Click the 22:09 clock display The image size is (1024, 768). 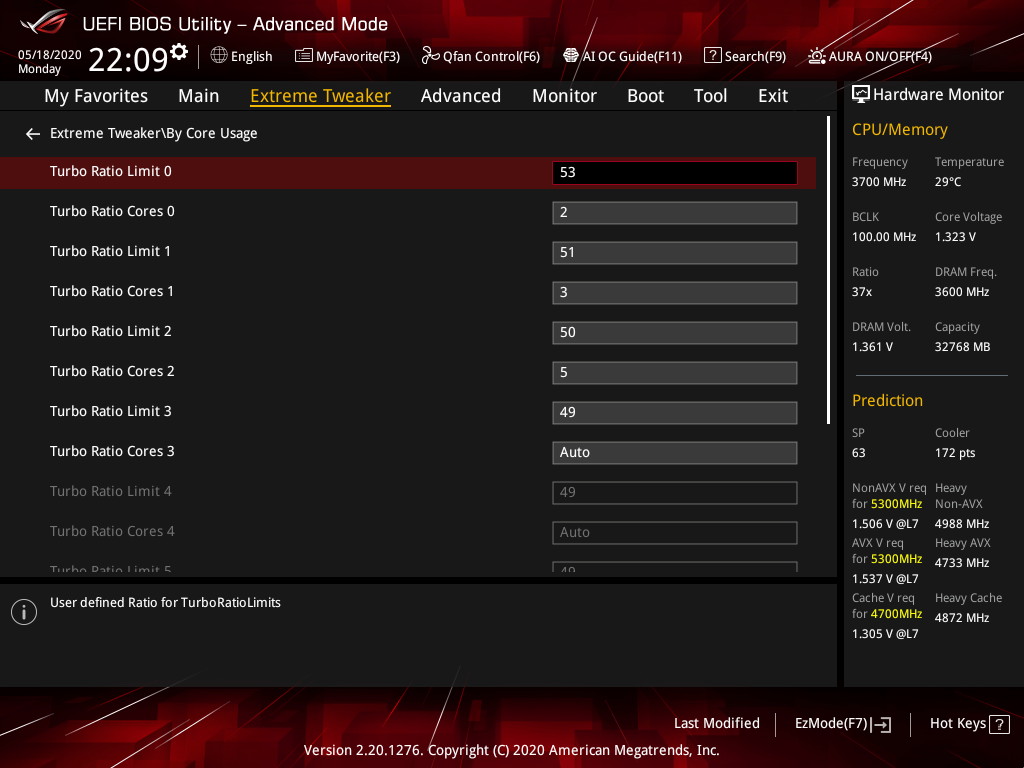[x=128, y=59]
